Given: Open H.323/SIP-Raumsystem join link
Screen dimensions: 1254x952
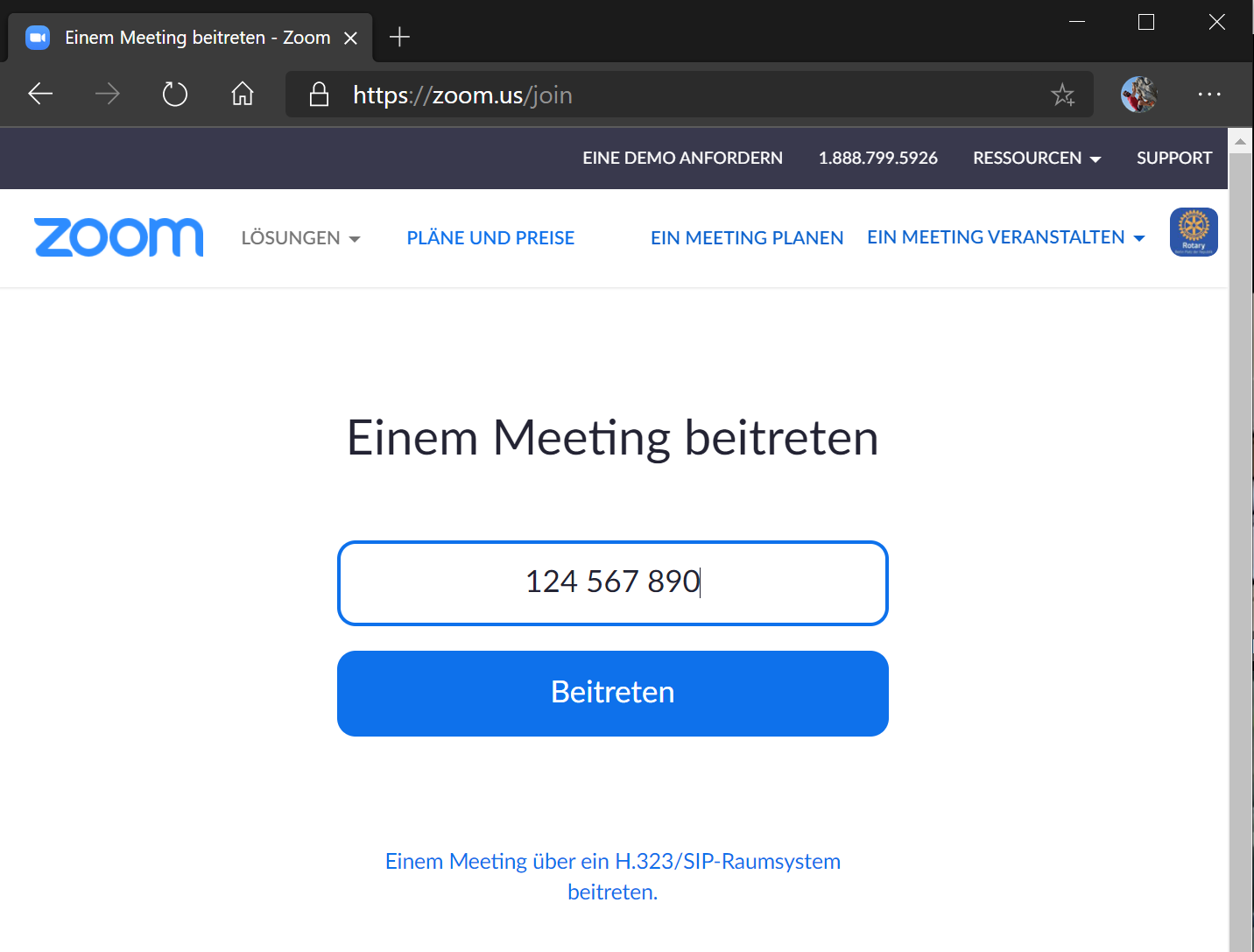Looking at the screenshot, I should [x=613, y=877].
